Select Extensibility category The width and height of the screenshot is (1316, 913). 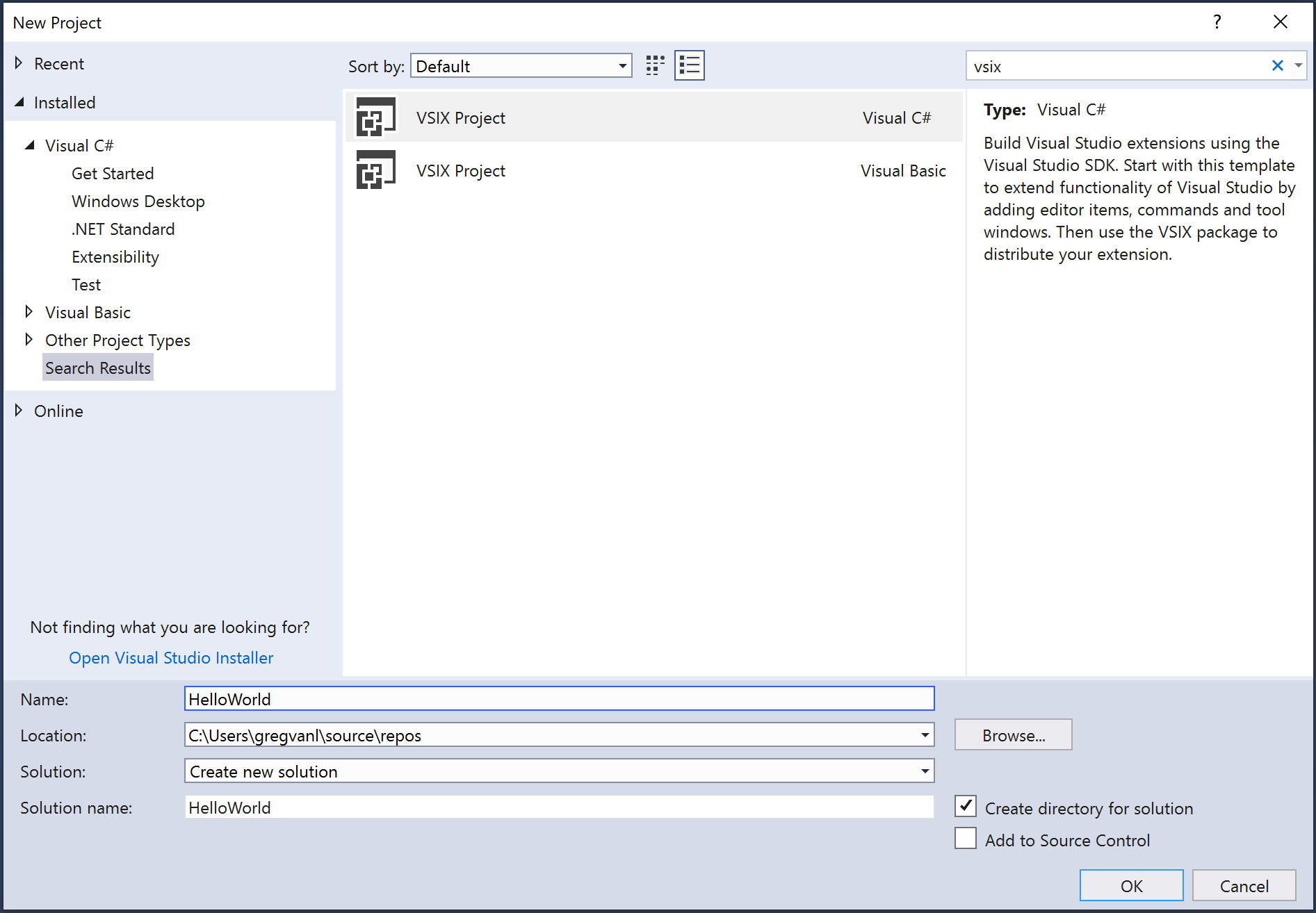[115, 256]
